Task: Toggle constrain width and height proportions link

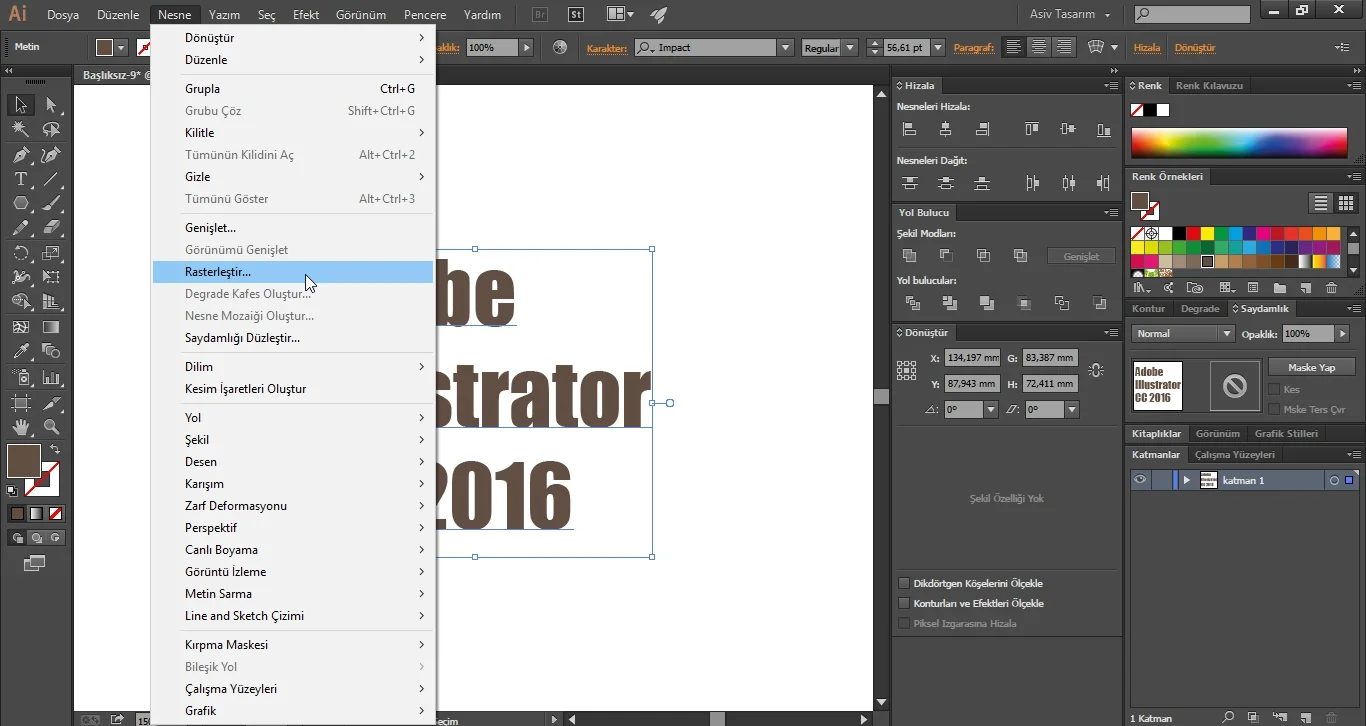Action: click(x=1096, y=370)
